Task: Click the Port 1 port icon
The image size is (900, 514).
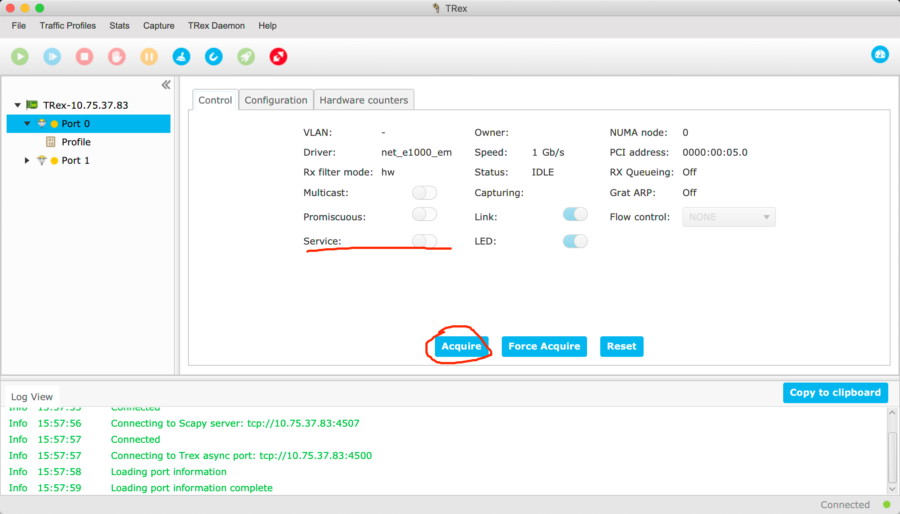Action: 42,160
